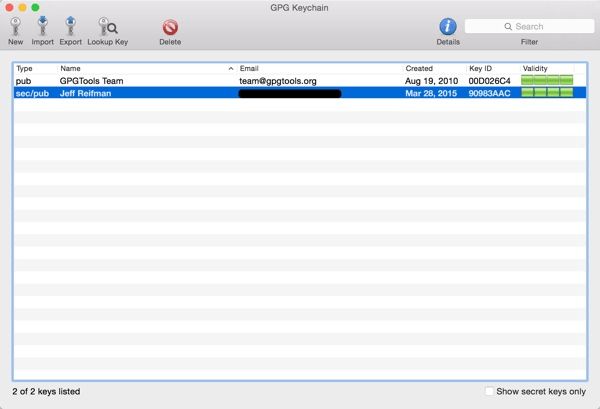The width and height of the screenshot is (600, 409).
Task: Open the Lookup Key tool
Action: 108,27
